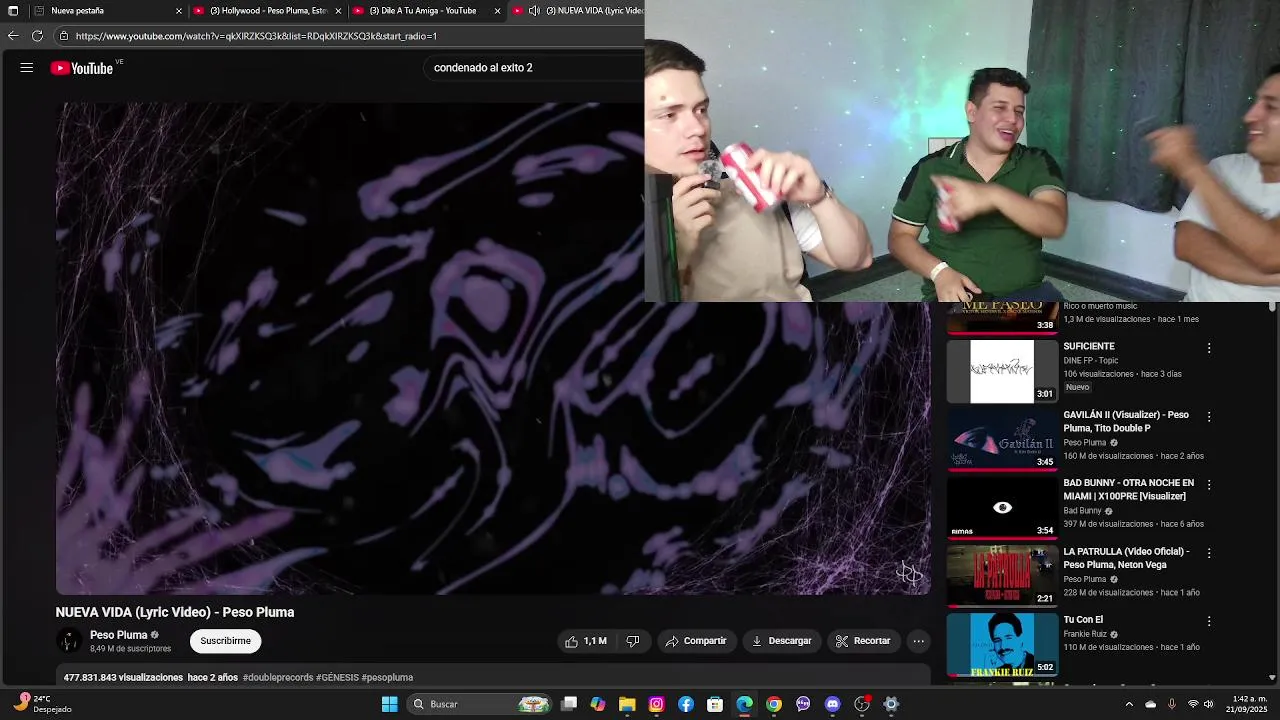Go back with the browser back arrow
Image resolution: width=1280 pixels, height=720 pixels.
12,36
